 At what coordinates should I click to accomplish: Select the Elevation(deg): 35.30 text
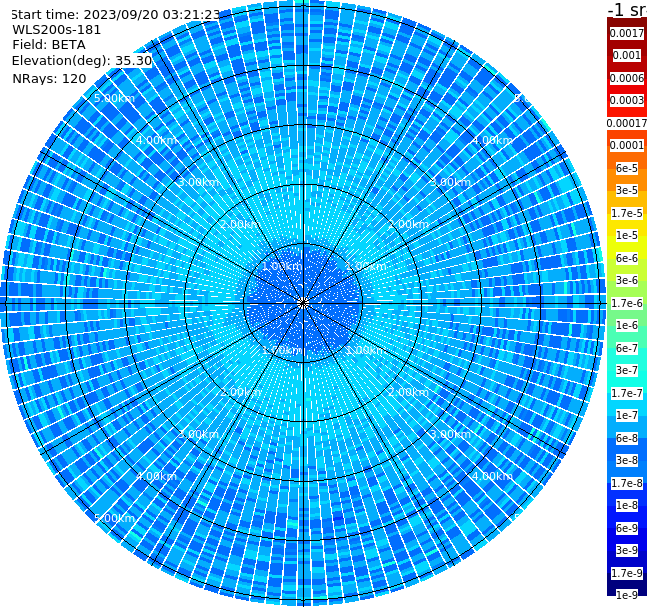tap(82, 61)
